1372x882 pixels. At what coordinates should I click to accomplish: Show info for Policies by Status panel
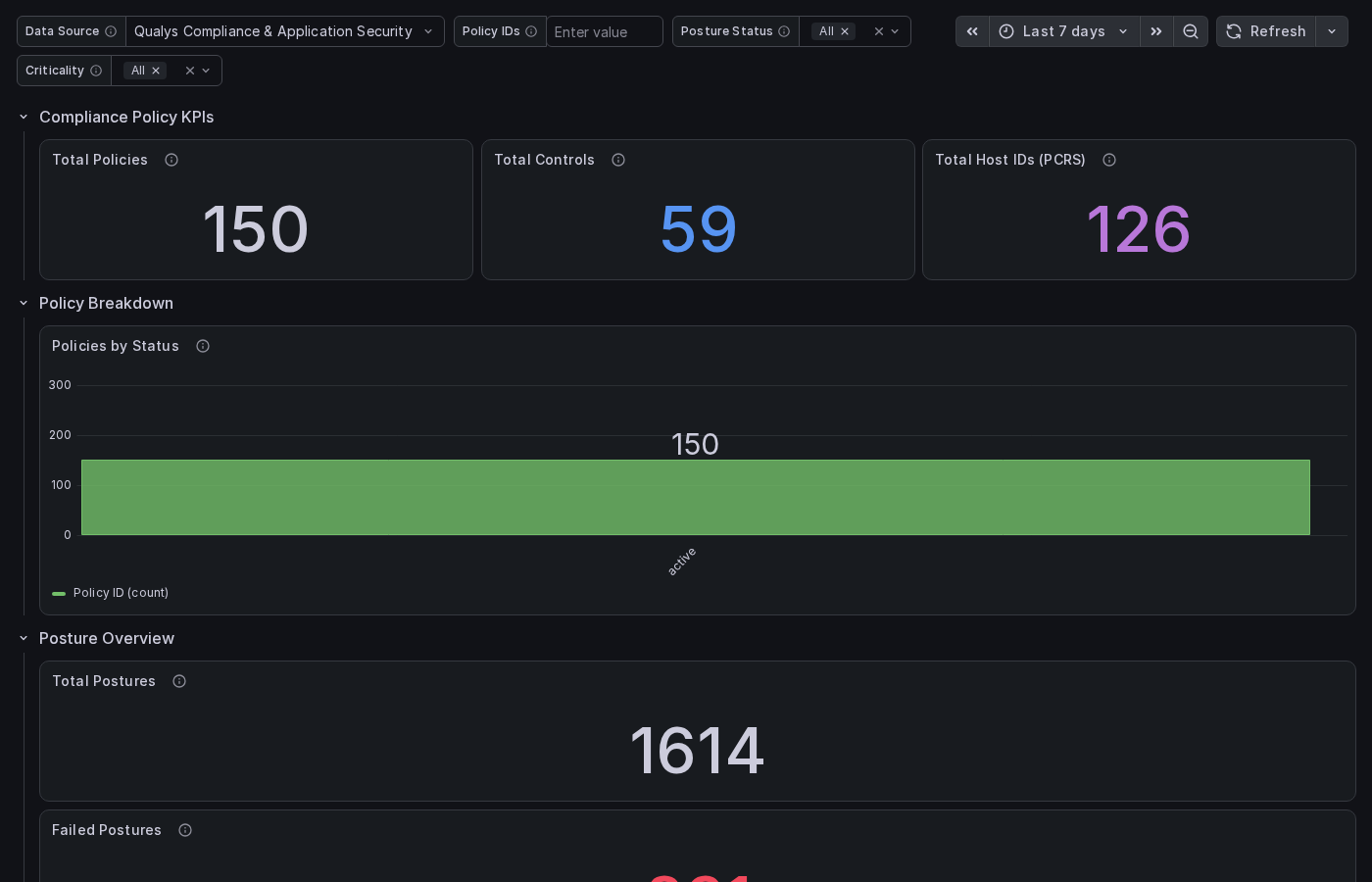[203, 346]
